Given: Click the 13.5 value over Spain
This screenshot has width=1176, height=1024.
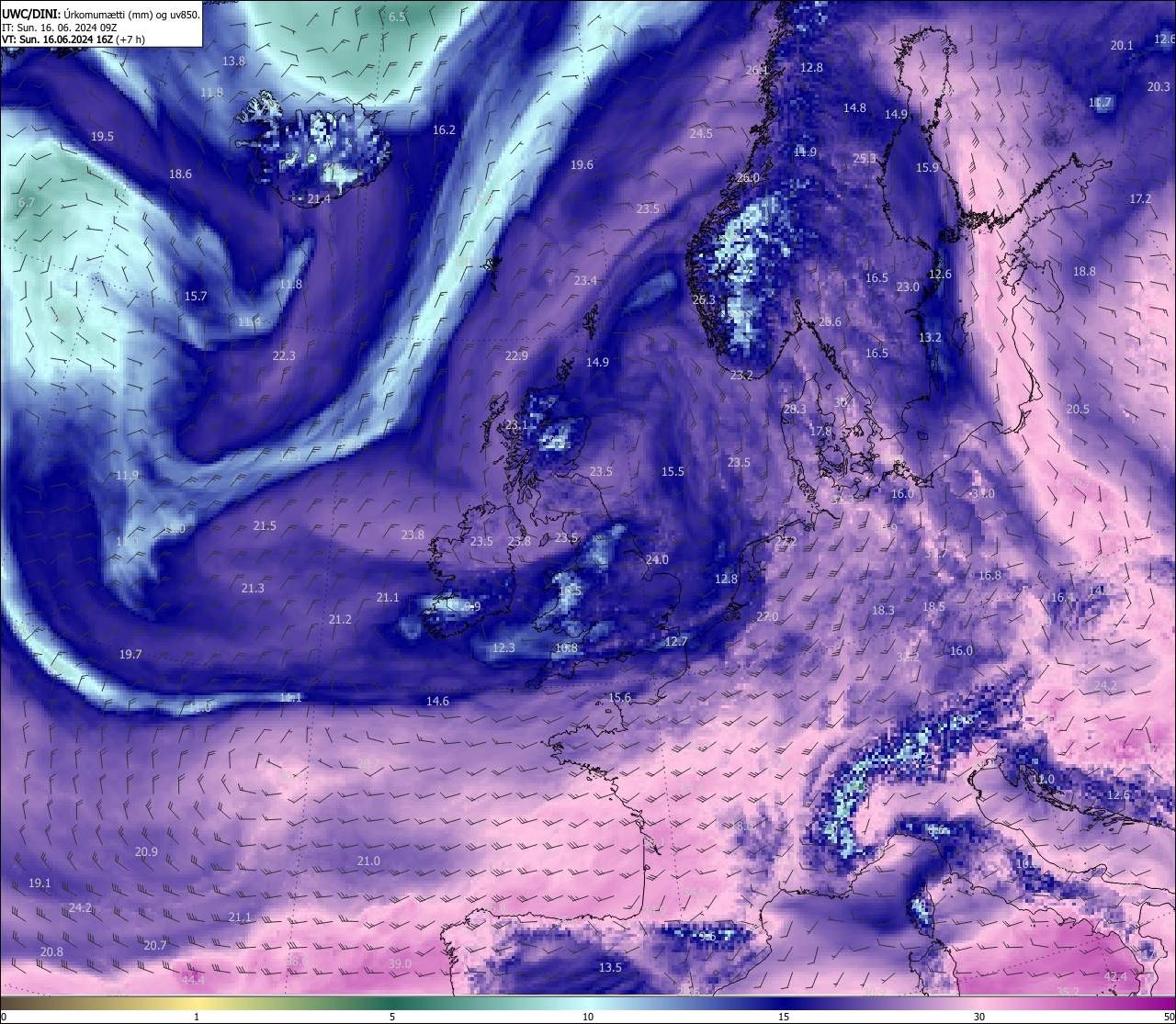Looking at the screenshot, I should (x=610, y=968).
